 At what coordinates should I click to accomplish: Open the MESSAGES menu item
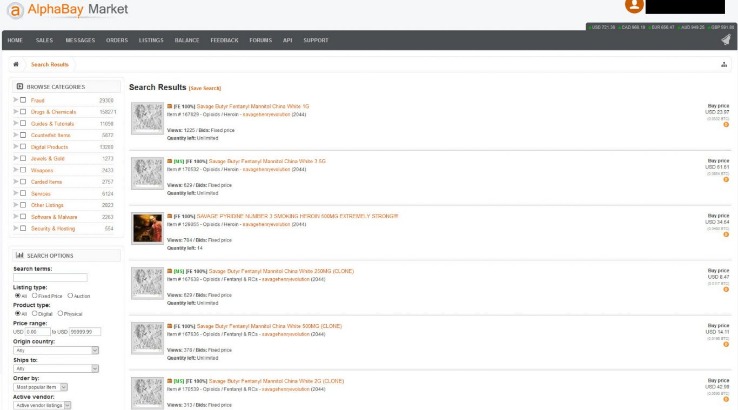[80, 40]
